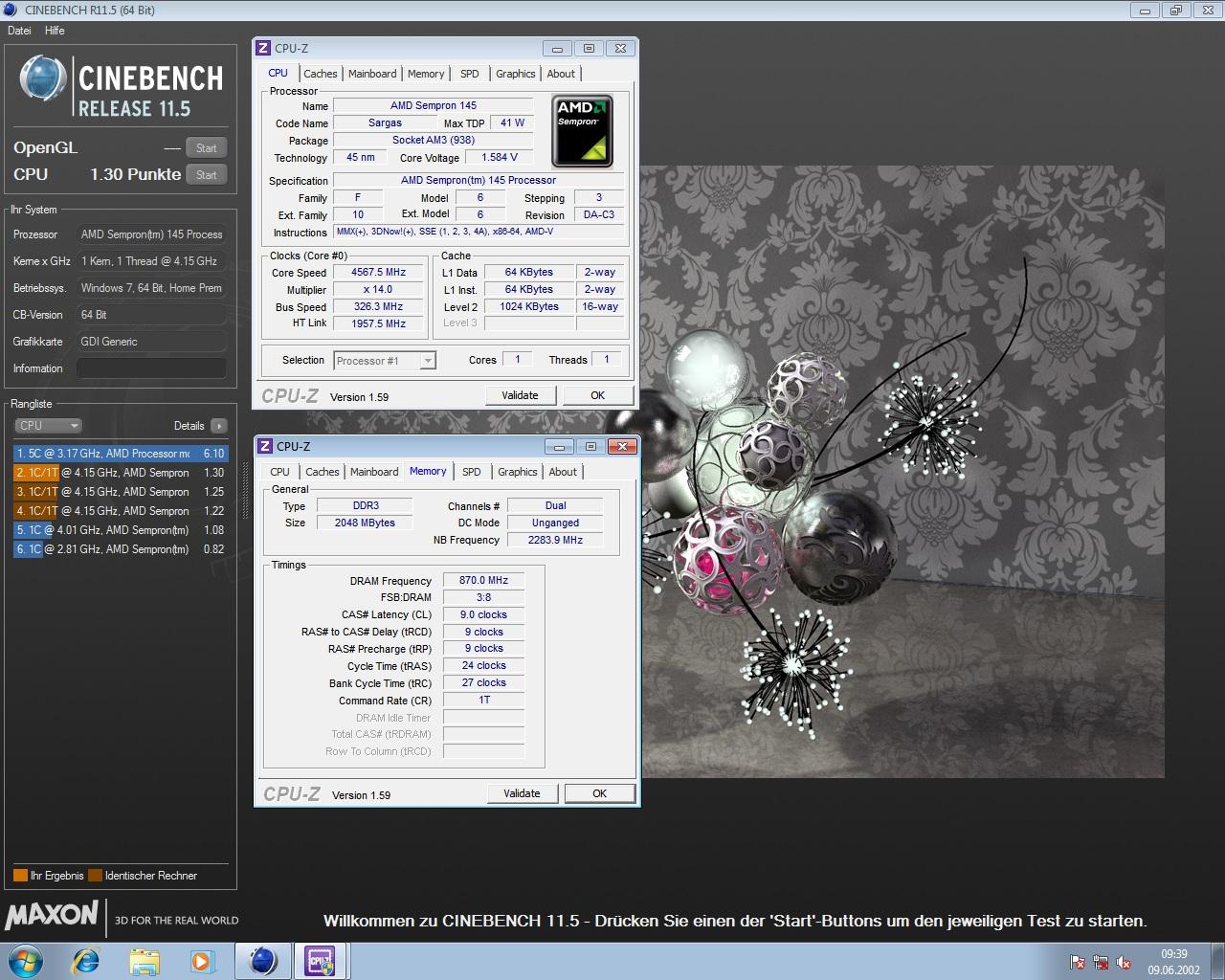The image size is (1225, 980).
Task: Click the rendered scene image in Cinebench
Action: tap(902, 472)
